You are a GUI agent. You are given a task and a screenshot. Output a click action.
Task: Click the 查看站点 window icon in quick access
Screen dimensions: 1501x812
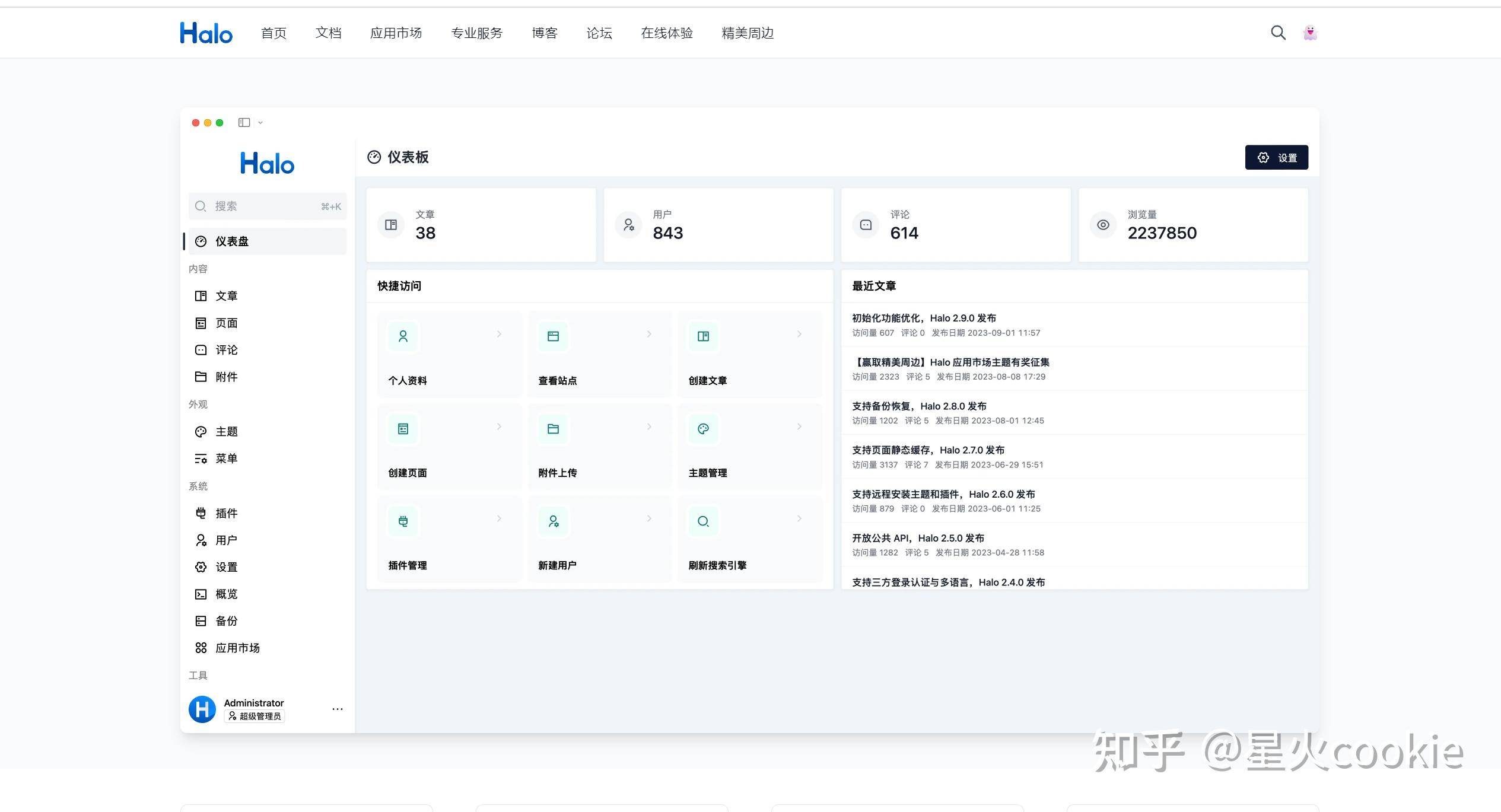coord(553,336)
